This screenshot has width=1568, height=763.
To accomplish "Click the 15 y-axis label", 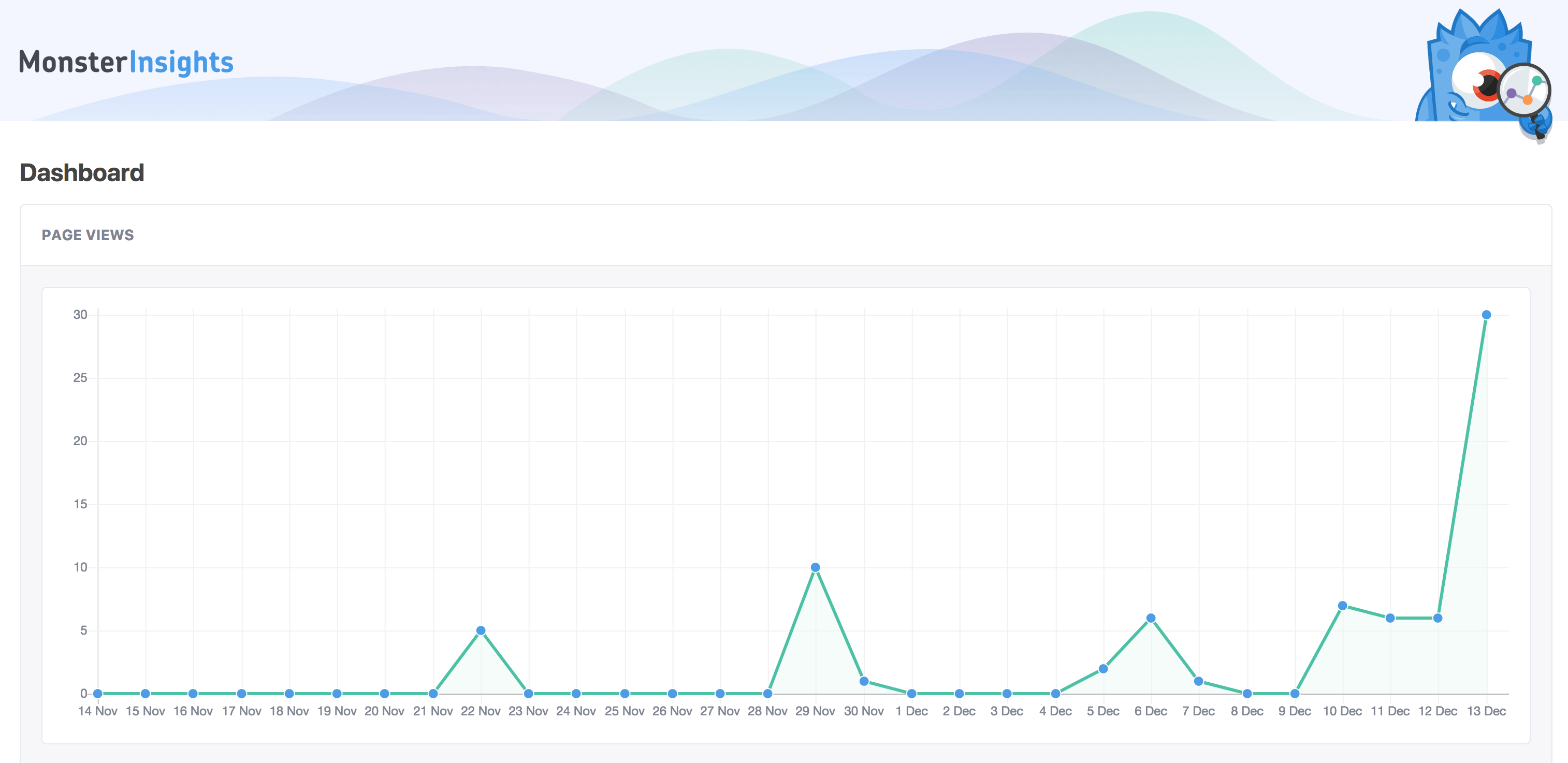I will pos(80,504).
